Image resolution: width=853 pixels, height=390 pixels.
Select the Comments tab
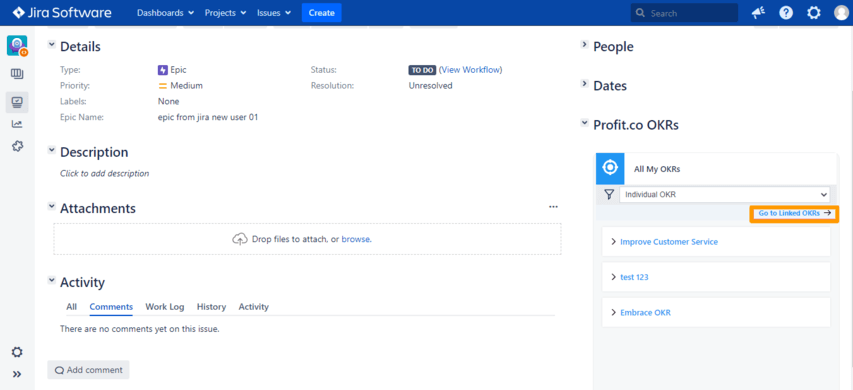click(111, 307)
